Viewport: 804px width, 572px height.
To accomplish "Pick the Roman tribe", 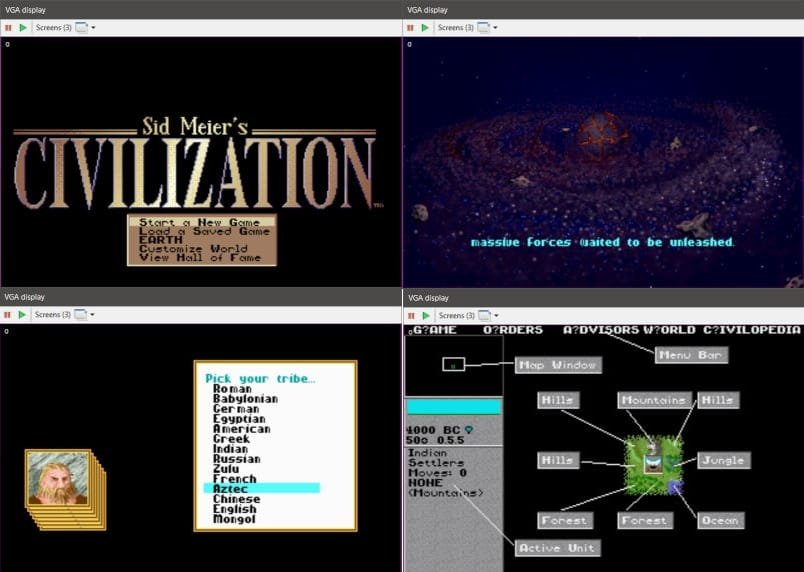I will [x=232, y=389].
